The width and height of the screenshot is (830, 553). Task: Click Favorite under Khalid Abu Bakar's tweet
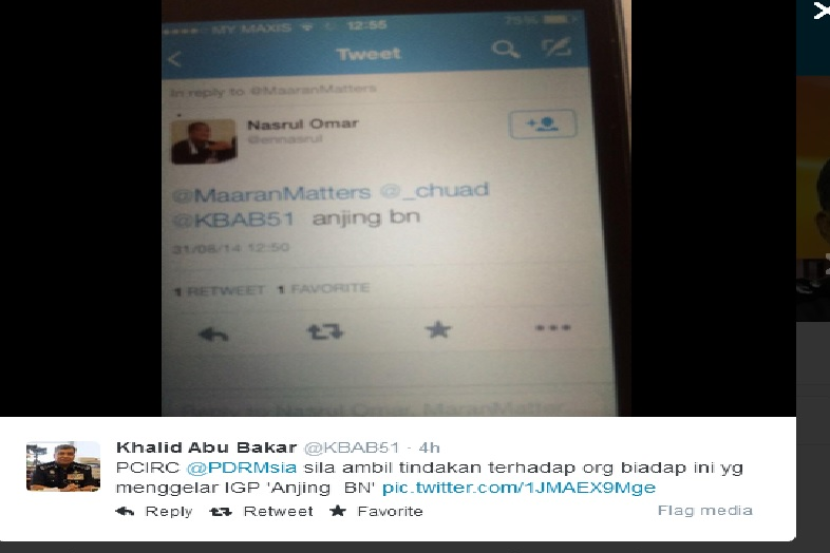(x=376, y=511)
